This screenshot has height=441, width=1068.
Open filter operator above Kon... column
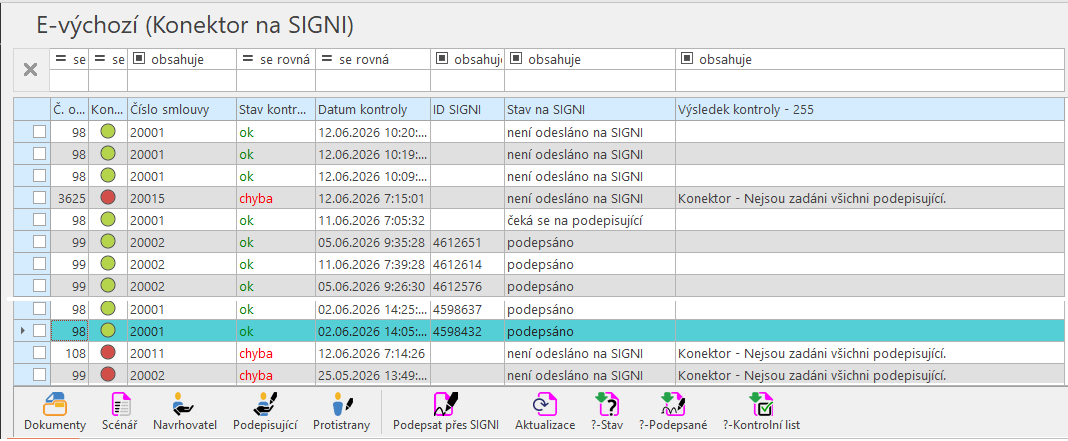(108, 59)
